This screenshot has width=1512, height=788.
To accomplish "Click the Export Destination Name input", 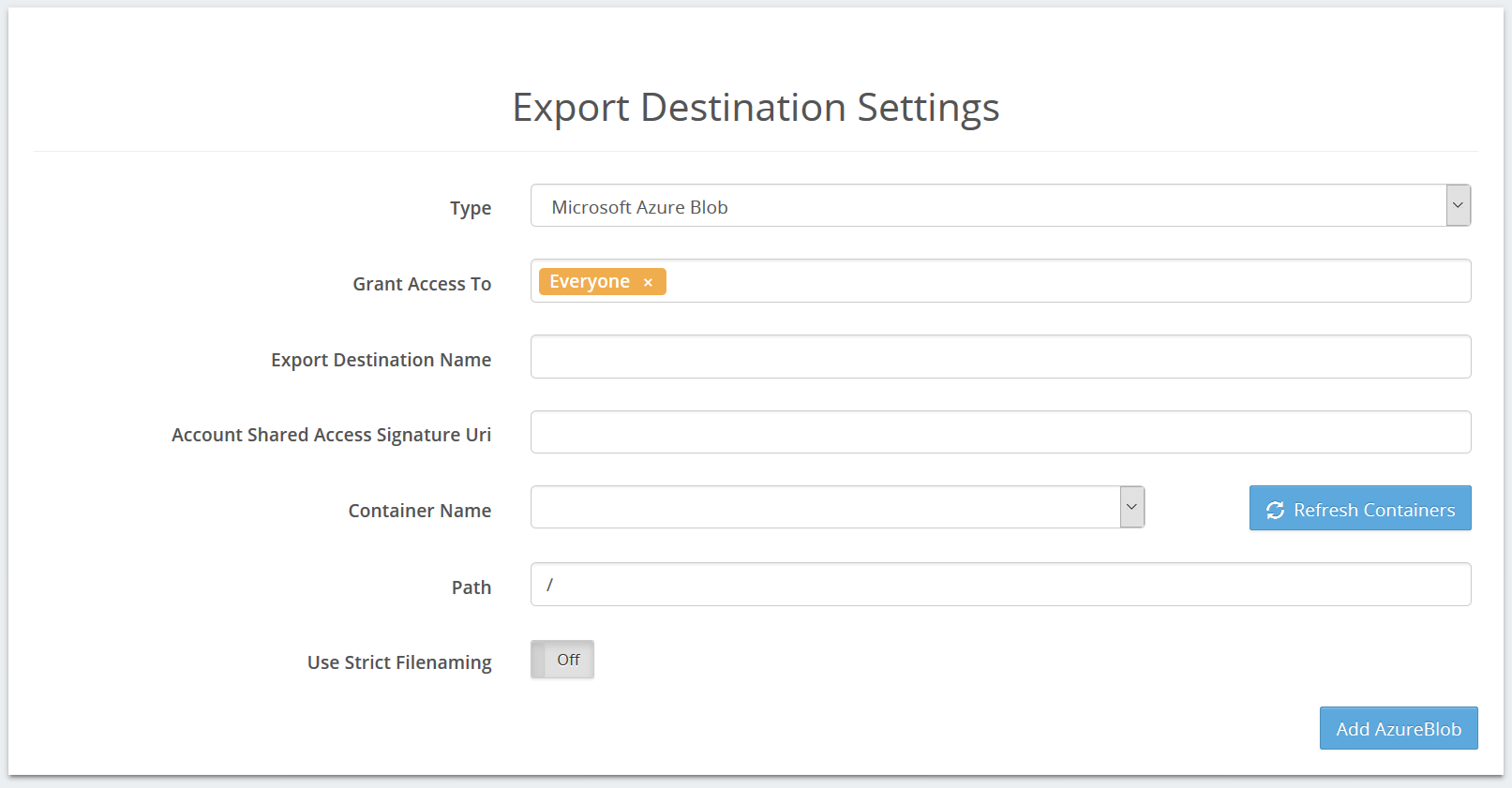I will (x=1000, y=357).
